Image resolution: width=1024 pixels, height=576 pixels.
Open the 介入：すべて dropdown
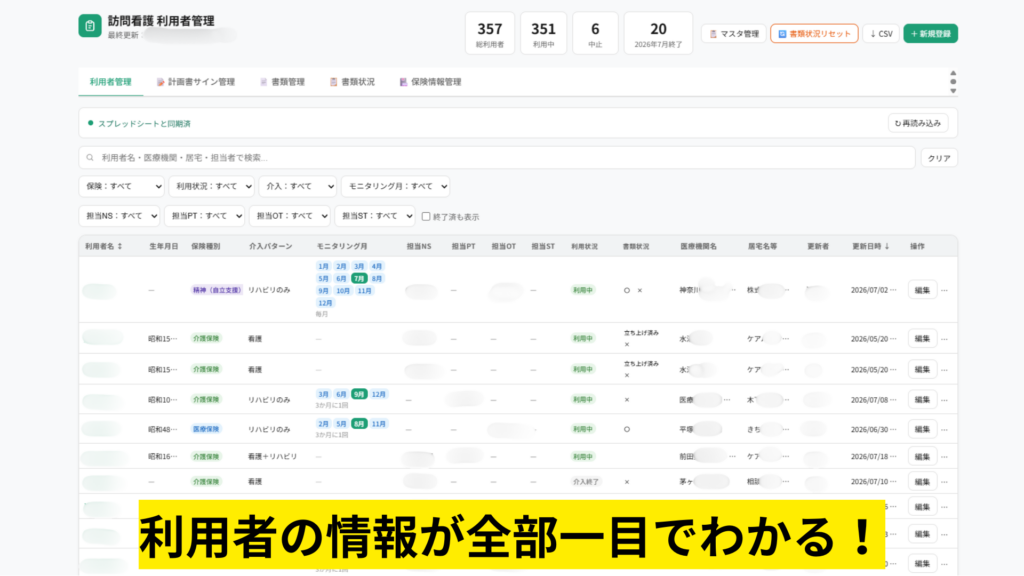298,186
